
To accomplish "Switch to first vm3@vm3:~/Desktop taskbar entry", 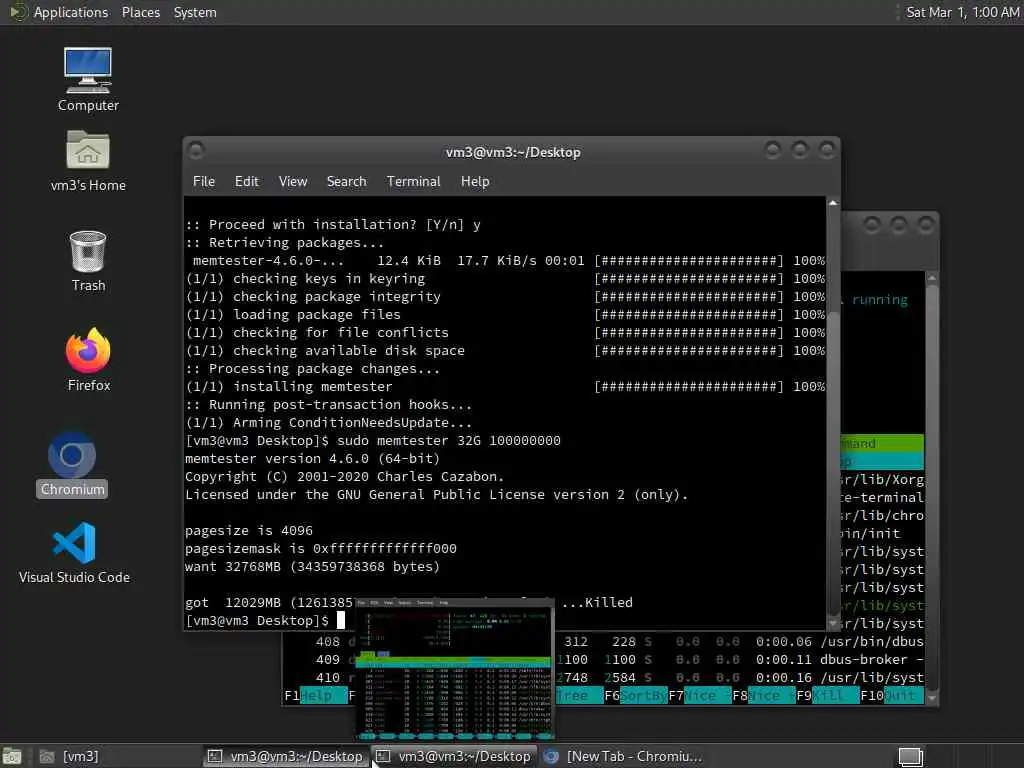I will click(x=285, y=757).
